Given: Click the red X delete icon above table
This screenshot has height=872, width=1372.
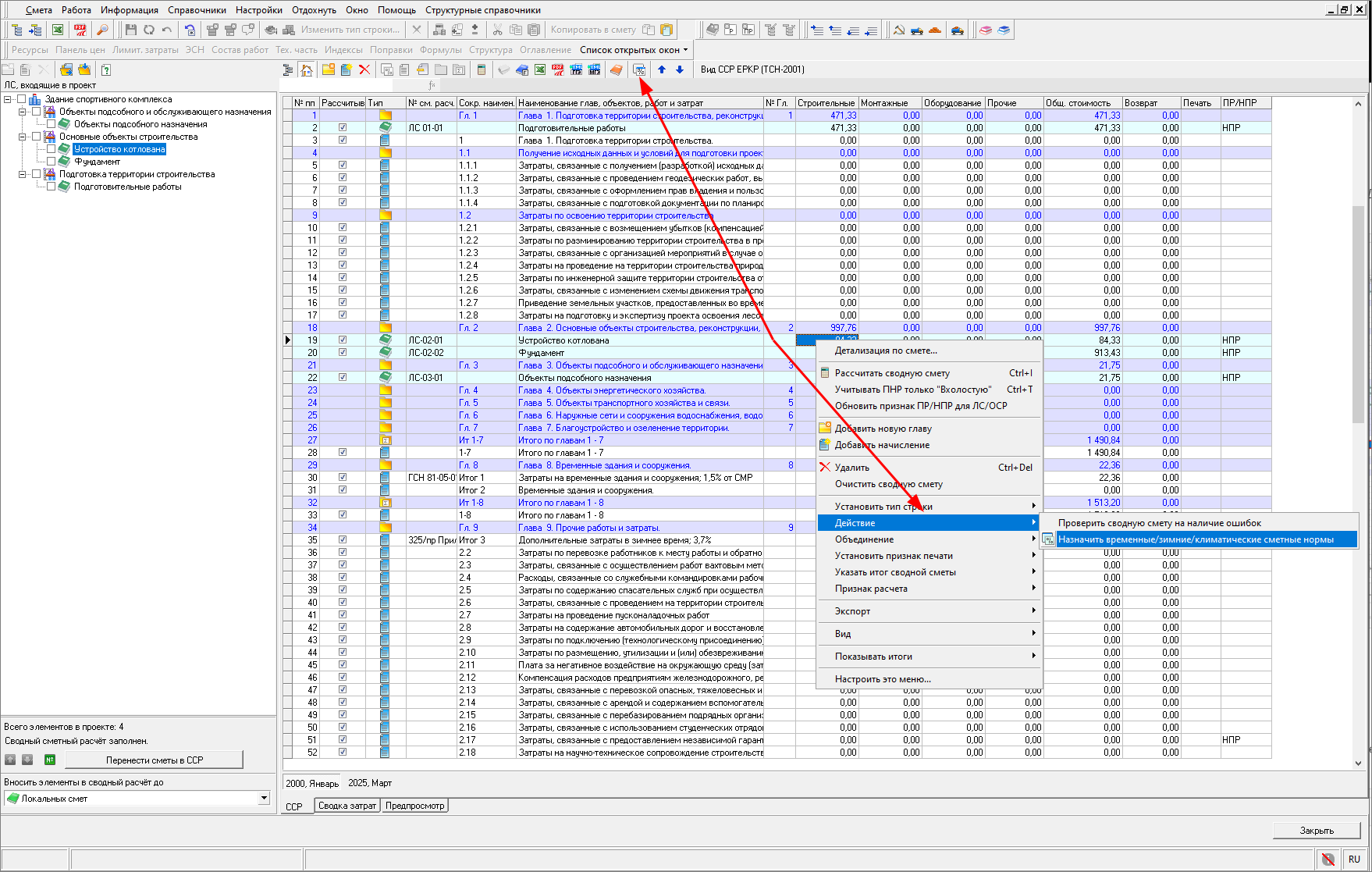Looking at the screenshot, I should [x=364, y=69].
